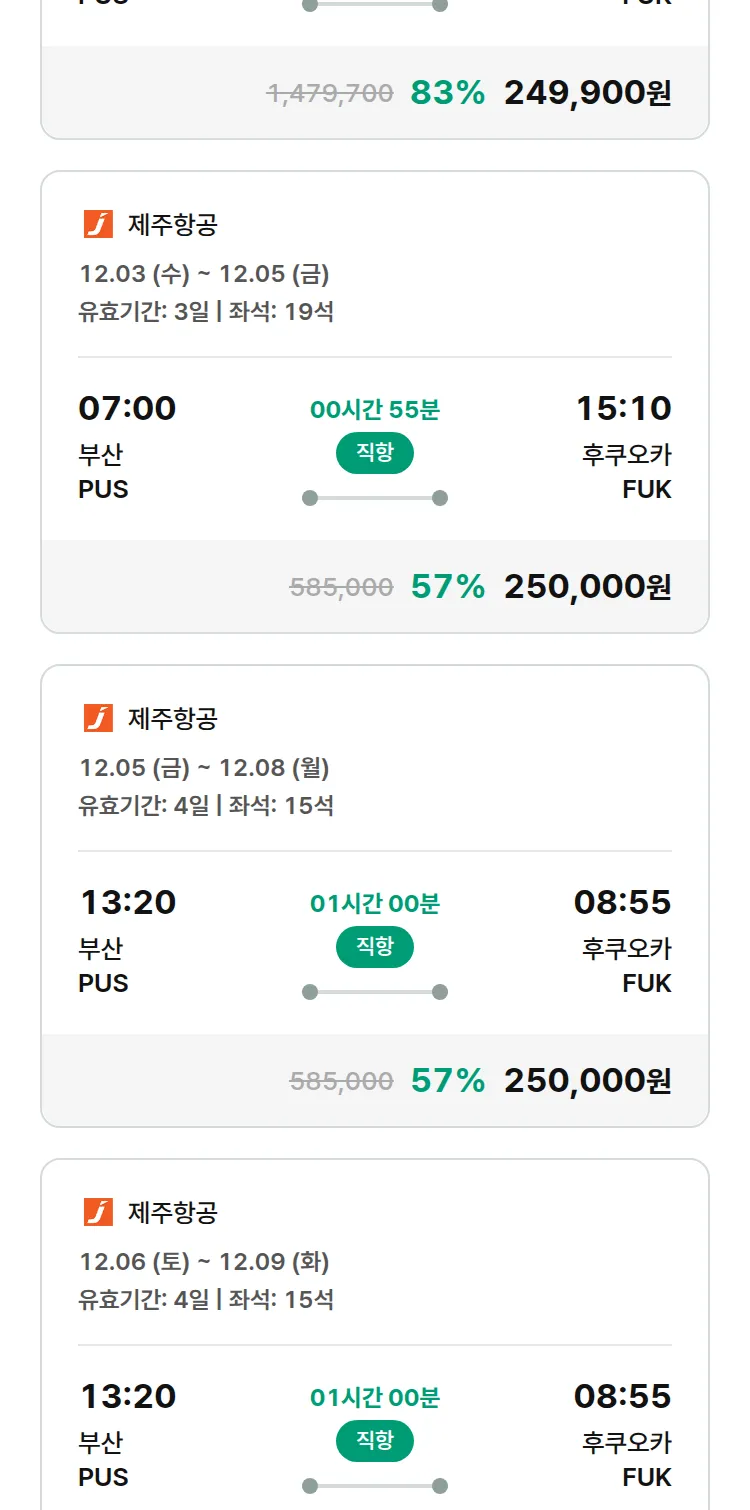Tap the 15:10 arrival time

(x=623, y=408)
